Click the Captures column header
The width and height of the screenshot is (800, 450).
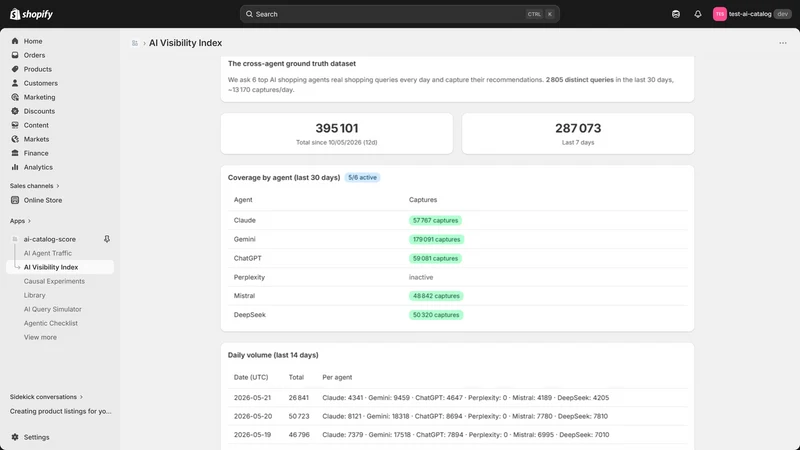pos(423,199)
